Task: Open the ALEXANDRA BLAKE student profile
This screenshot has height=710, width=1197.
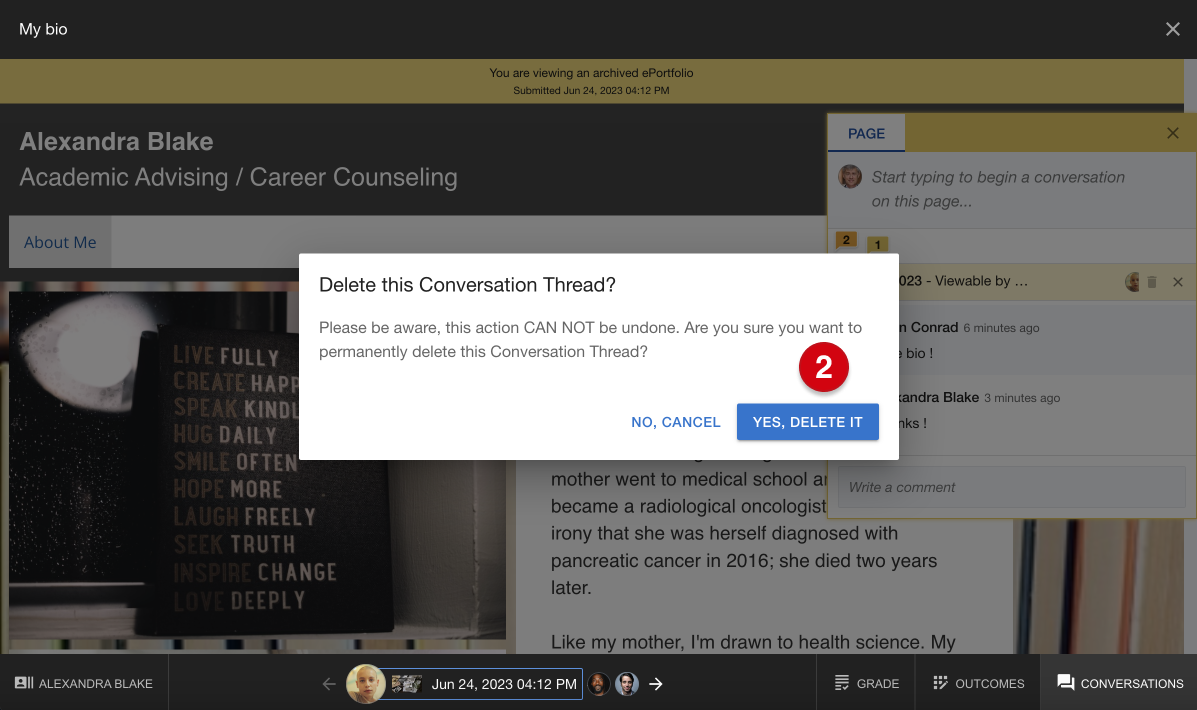Action: pos(84,683)
